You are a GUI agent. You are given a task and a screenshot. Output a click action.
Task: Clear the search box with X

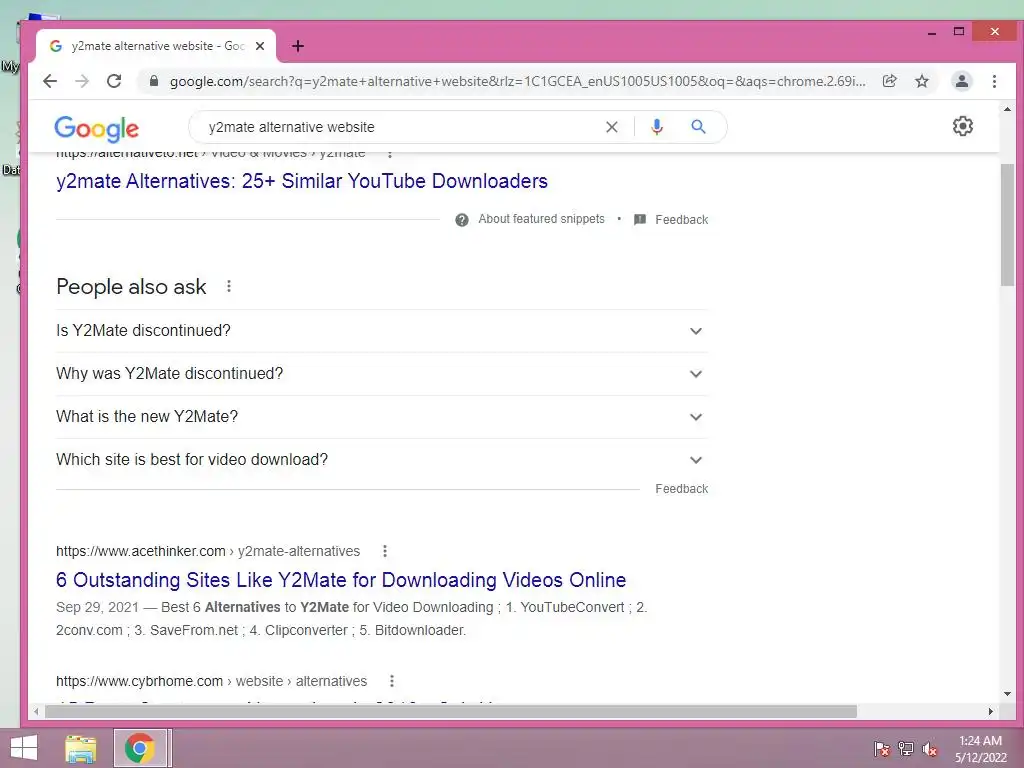point(611,127)
